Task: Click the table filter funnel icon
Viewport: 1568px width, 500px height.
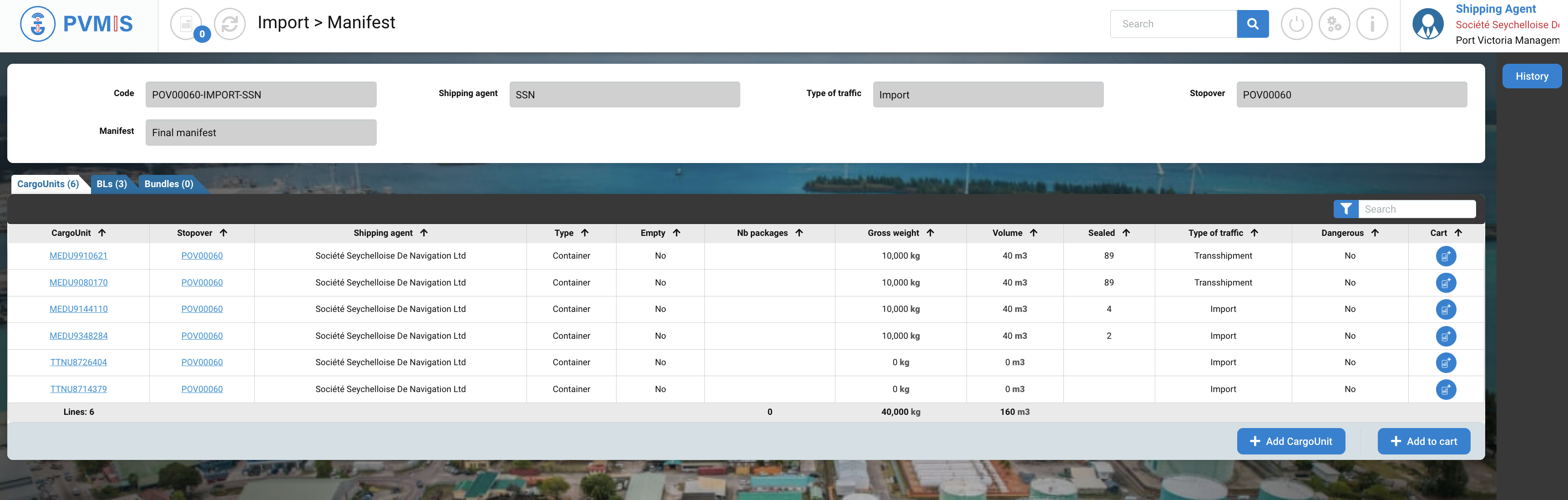Action: point(1345,209)
